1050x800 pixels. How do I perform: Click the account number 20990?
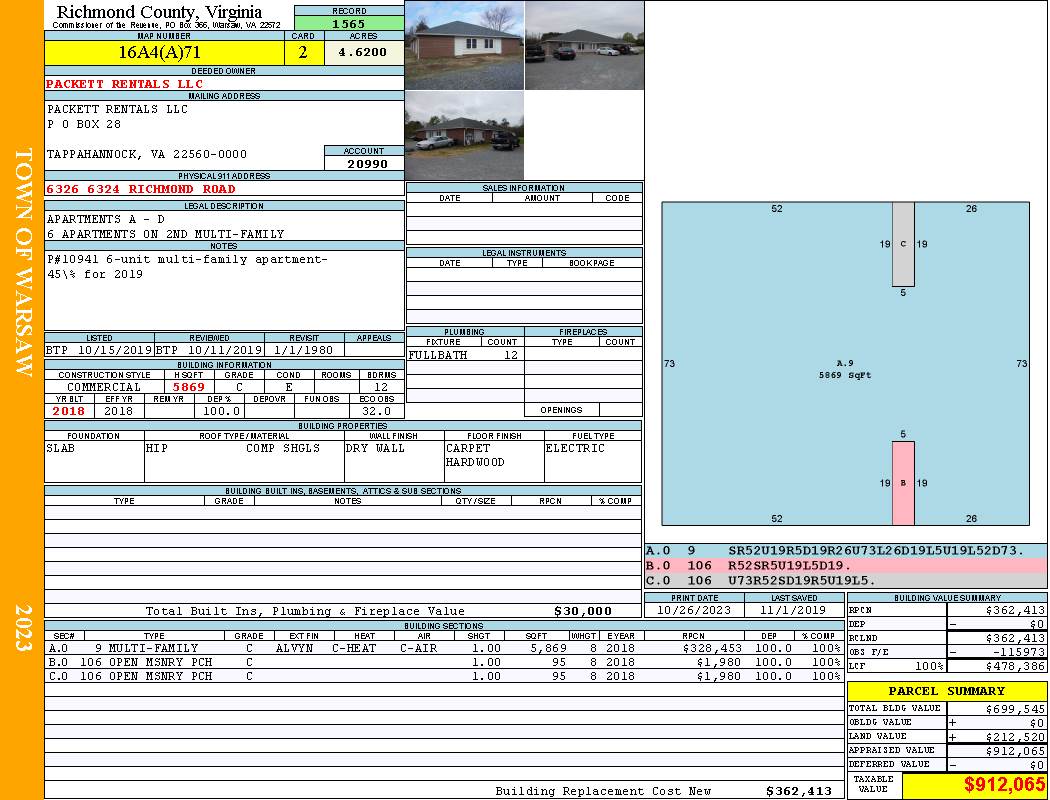pyautogui.click(x=364, y=163)
